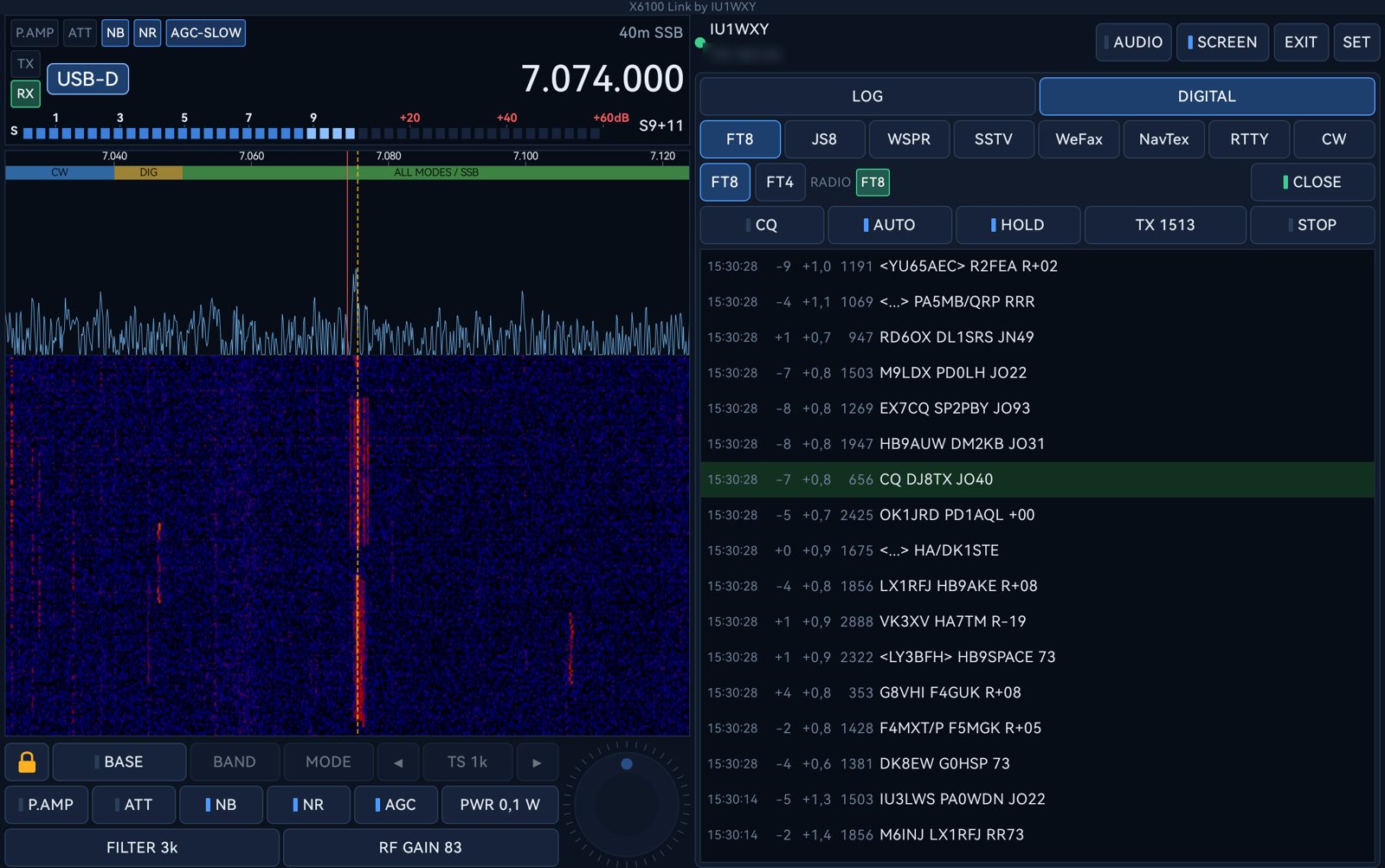
Task: Open SET settings
Action: coord(1356,42)
